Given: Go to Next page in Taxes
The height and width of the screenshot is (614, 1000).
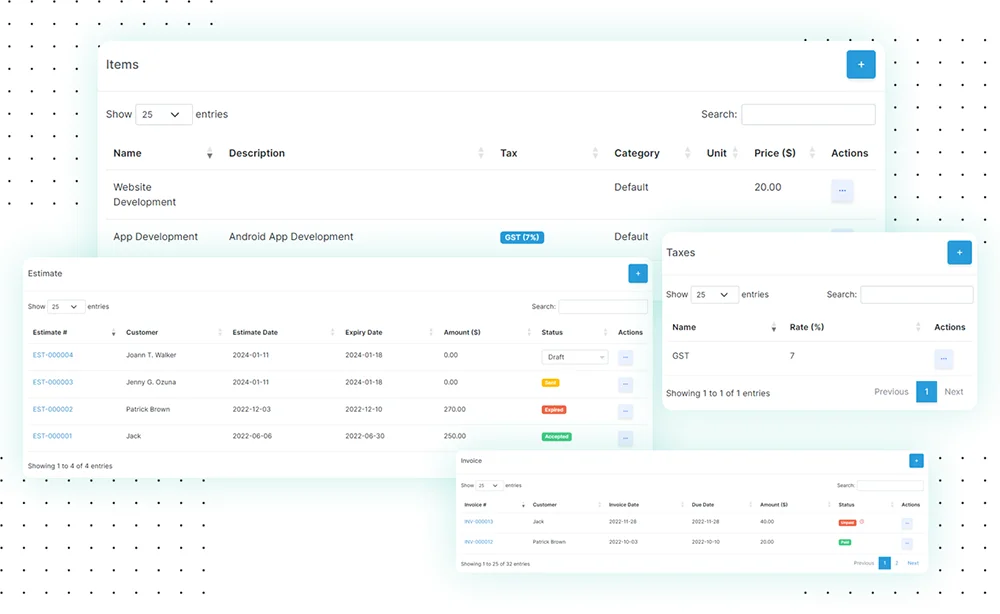Looking at the screenshot, I should point(954,392).
